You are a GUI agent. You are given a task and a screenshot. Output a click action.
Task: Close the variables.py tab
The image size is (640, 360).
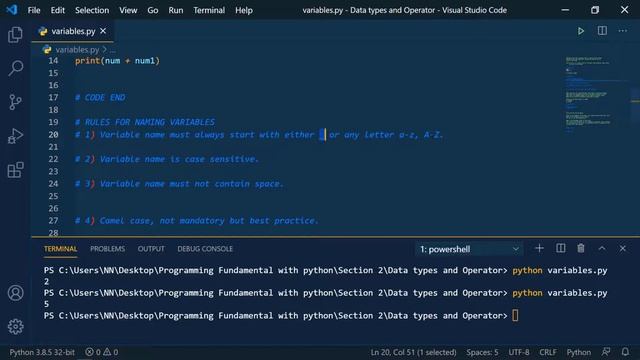click(103, 31)
